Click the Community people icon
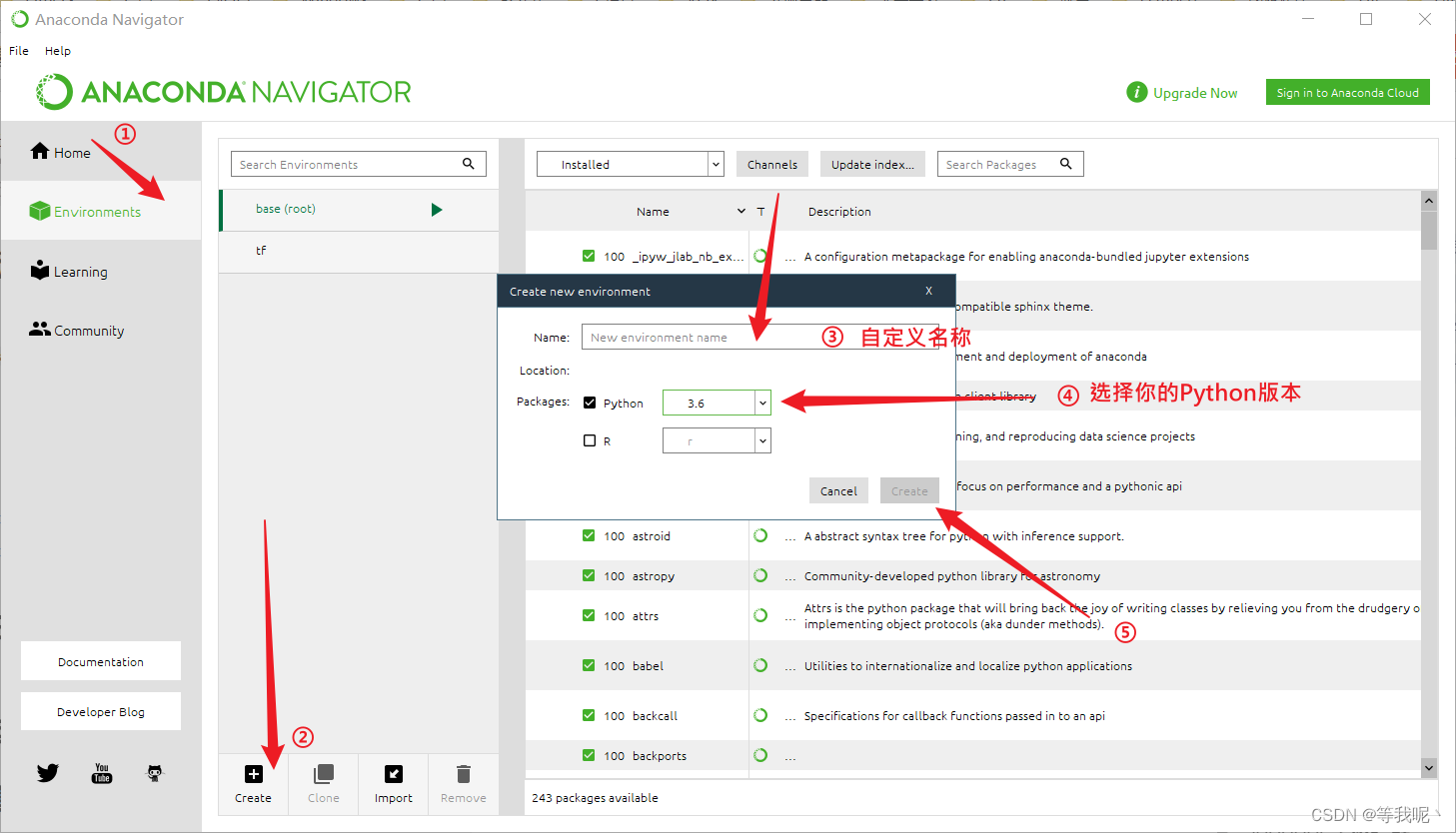The width and height of the screenshot is (1456, 833). [x=40, y=329]
